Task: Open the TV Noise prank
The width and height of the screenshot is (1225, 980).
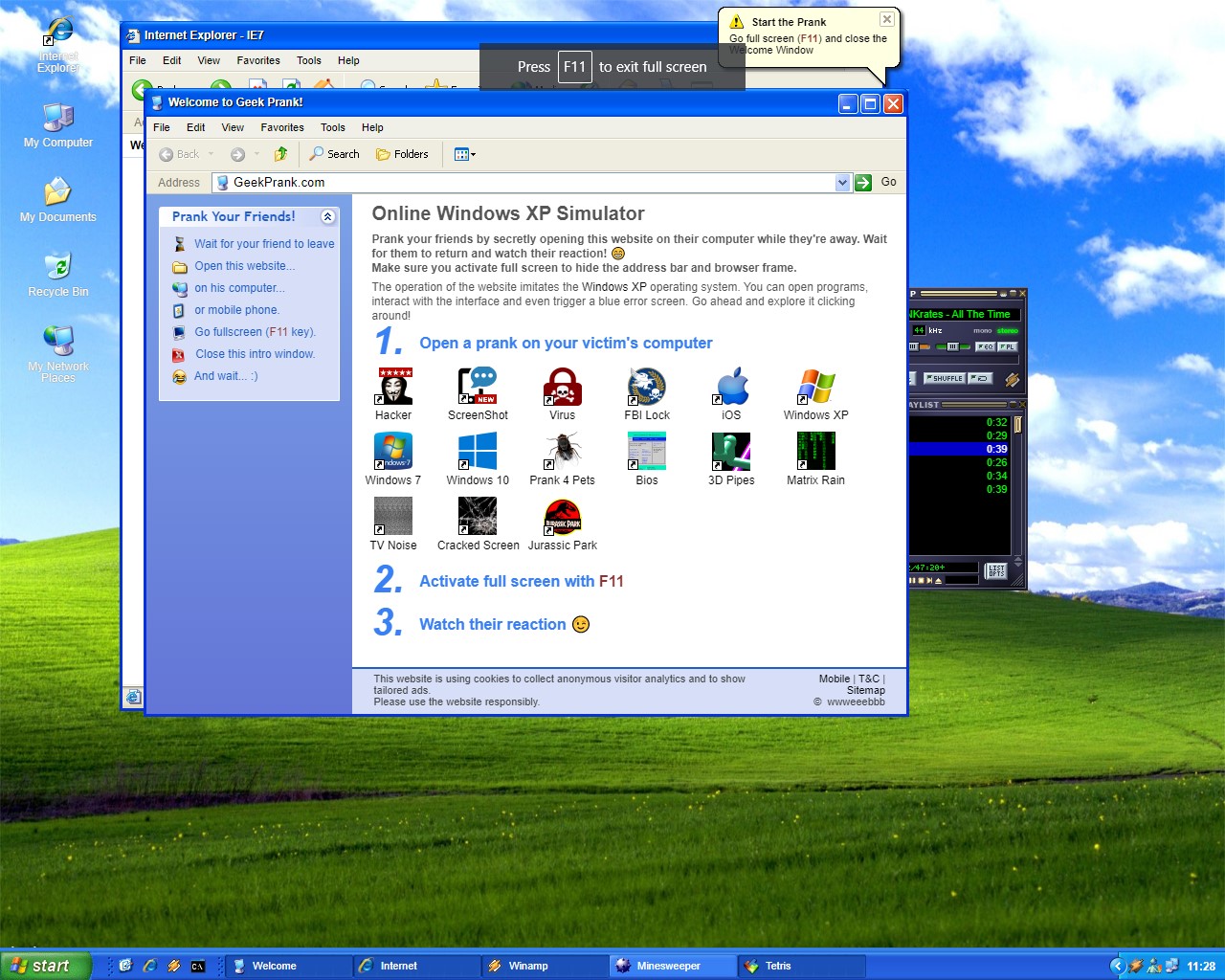Action: (x=393, y=523)
